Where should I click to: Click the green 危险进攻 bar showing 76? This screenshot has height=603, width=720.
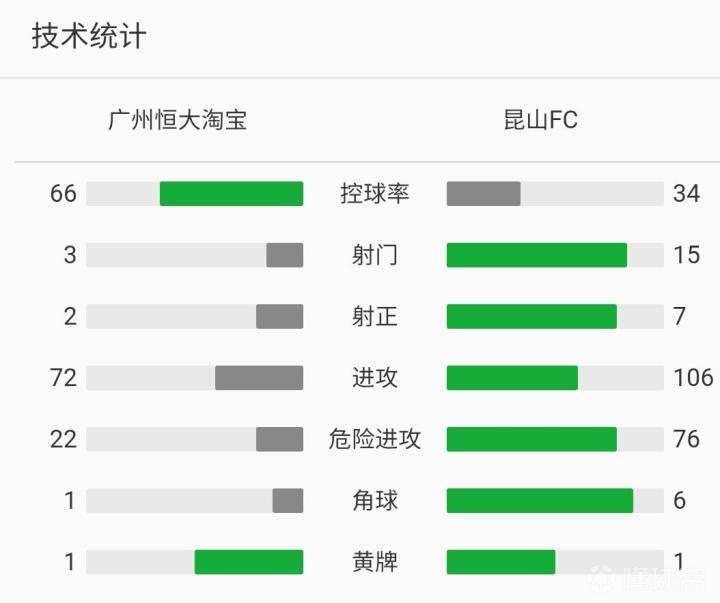click(531, 439)
